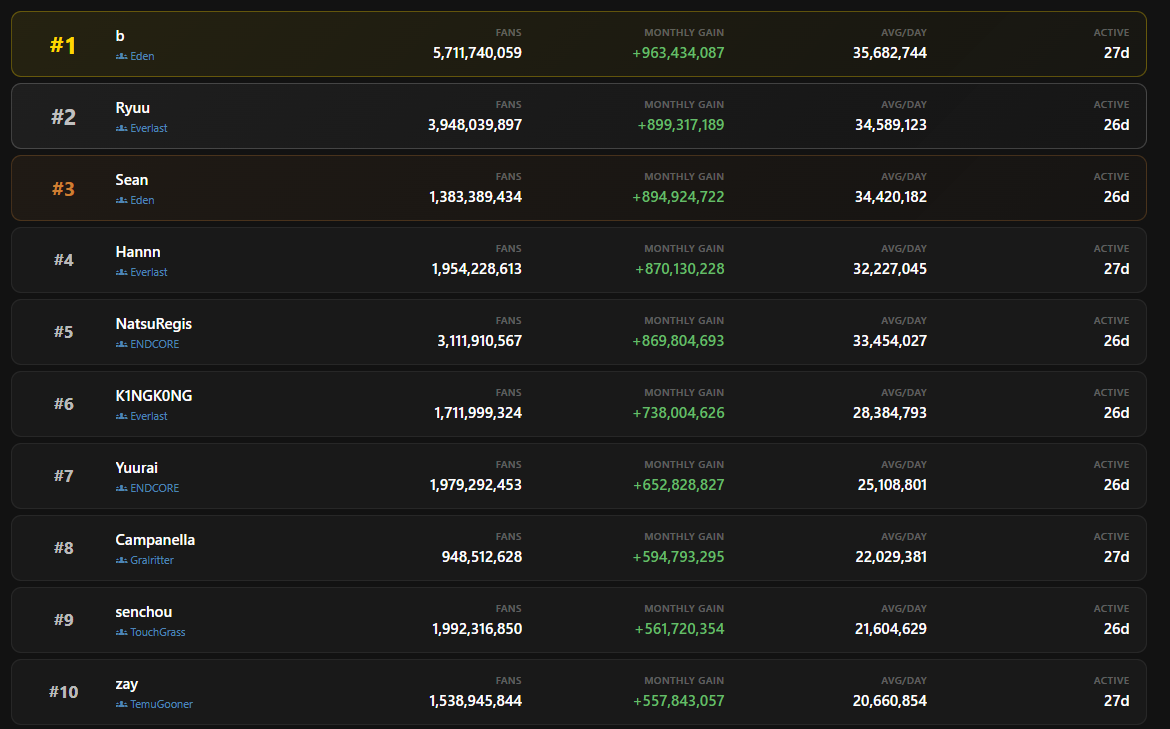Select player name Hannn
Image resolution: width=1170 pixels, height=729 pixels.
[138, 252]
